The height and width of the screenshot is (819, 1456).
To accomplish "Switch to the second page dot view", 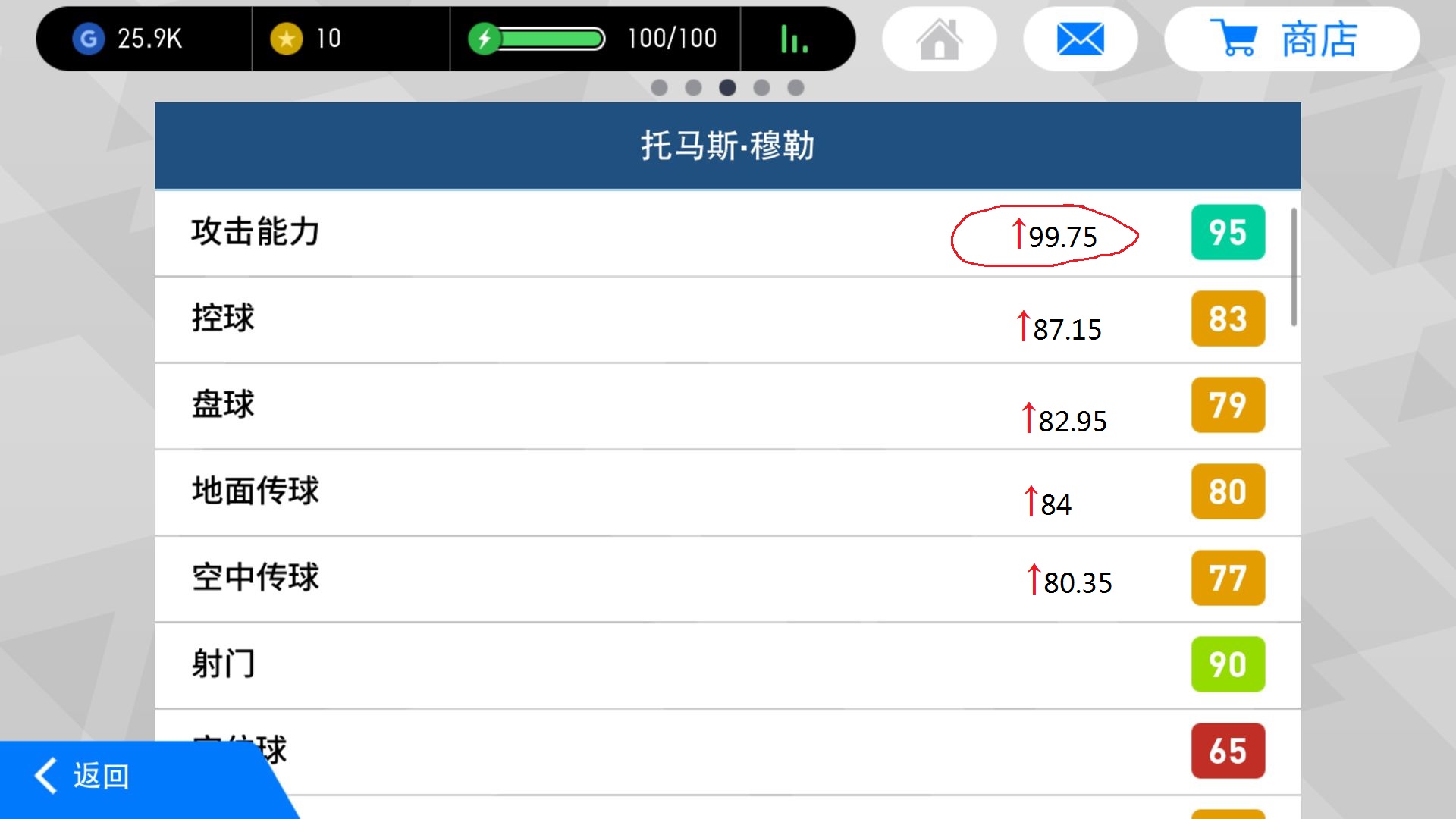I will (x=694, y=87).
